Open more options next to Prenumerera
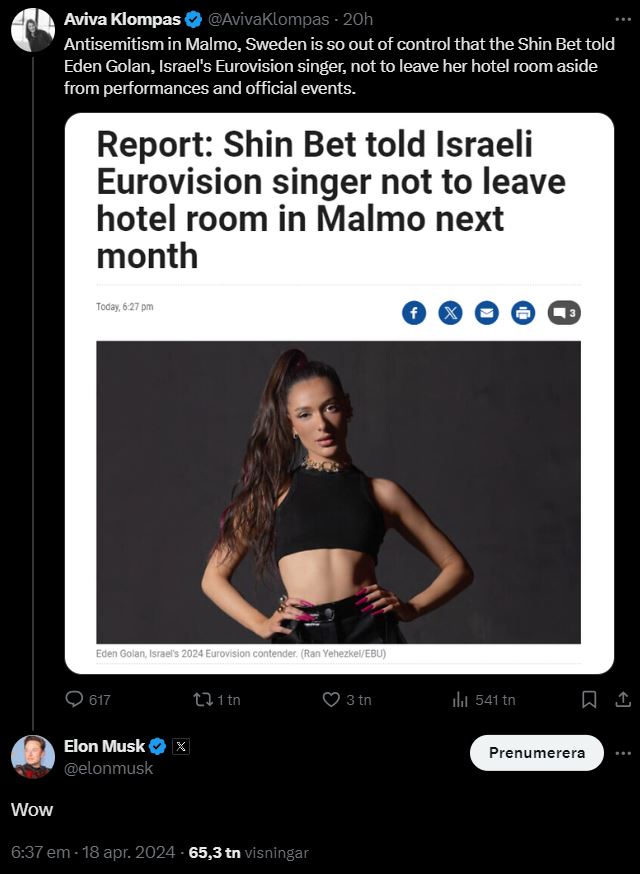 coord(623,753)
